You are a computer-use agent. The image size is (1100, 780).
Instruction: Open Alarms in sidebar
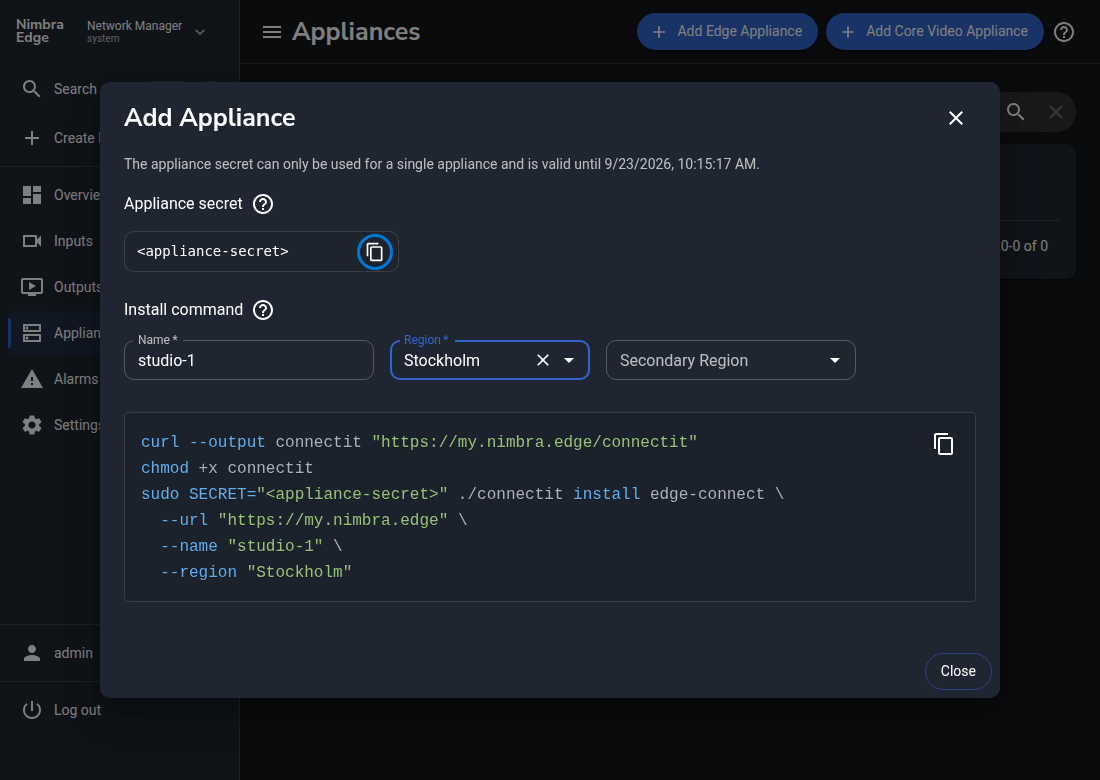click(x=60, y=379)
